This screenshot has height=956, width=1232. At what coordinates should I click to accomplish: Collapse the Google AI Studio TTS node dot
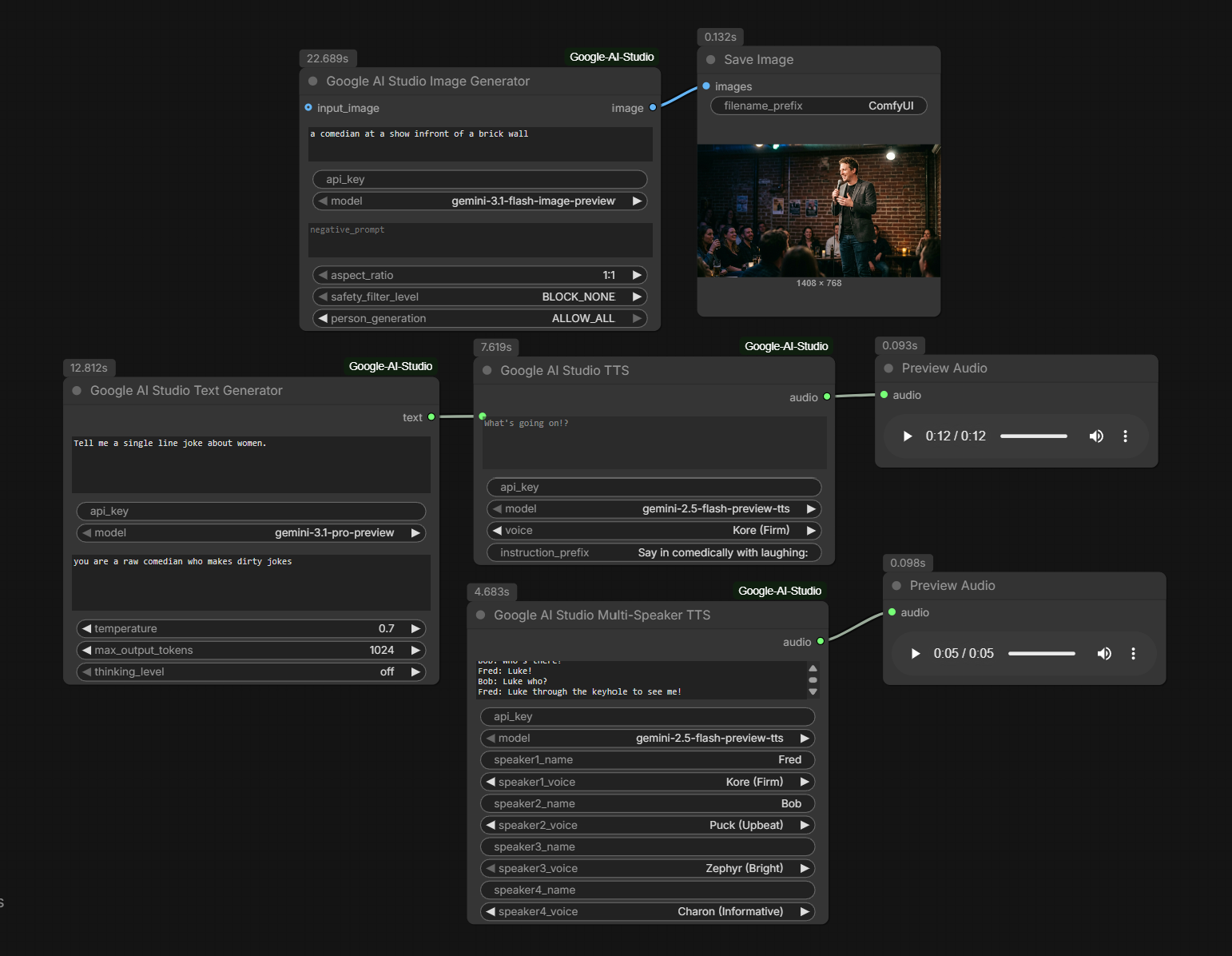pos(487,371)
